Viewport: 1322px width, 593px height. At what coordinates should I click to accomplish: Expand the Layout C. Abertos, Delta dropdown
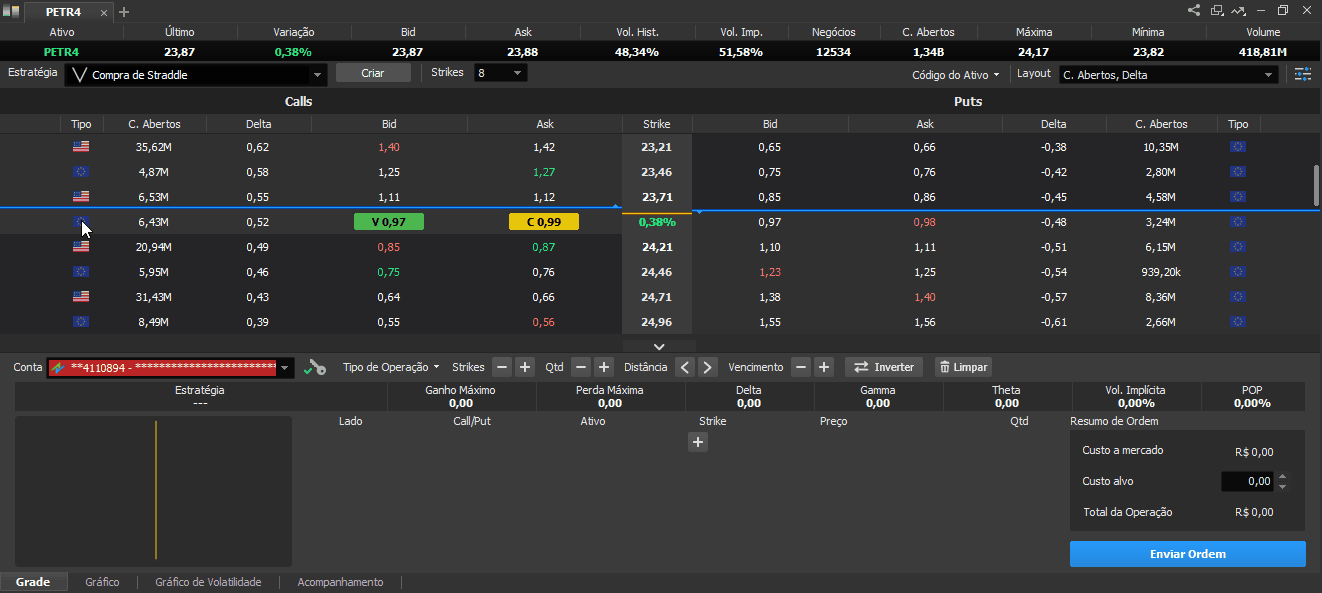pos(1168,75)
